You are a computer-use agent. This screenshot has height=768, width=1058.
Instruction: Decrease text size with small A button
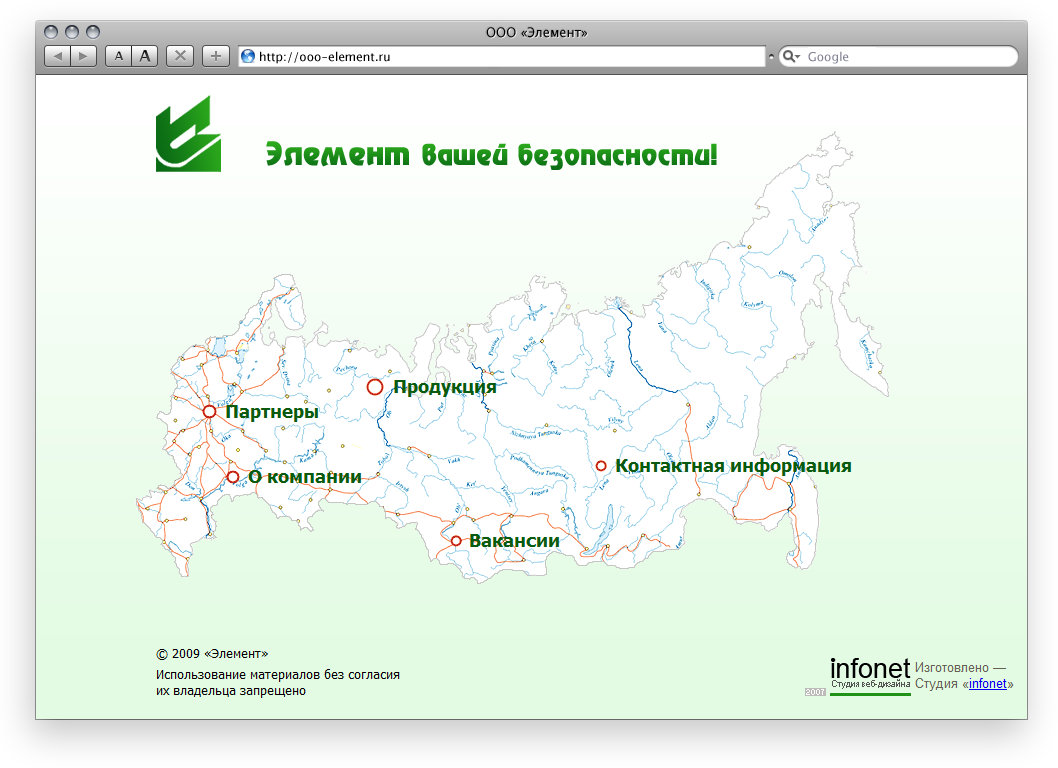pos(119,56)
